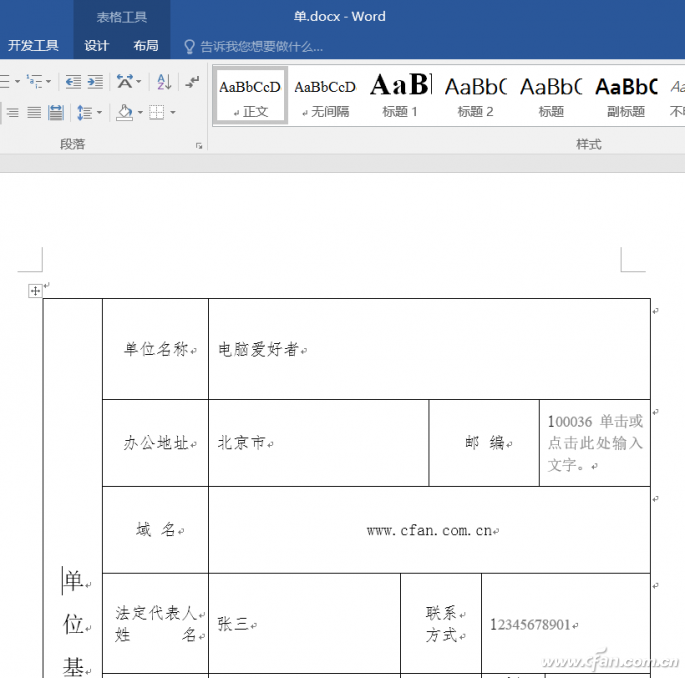Justify the paragraph text
Screen dimensions: 685x678
pos(34,113)
